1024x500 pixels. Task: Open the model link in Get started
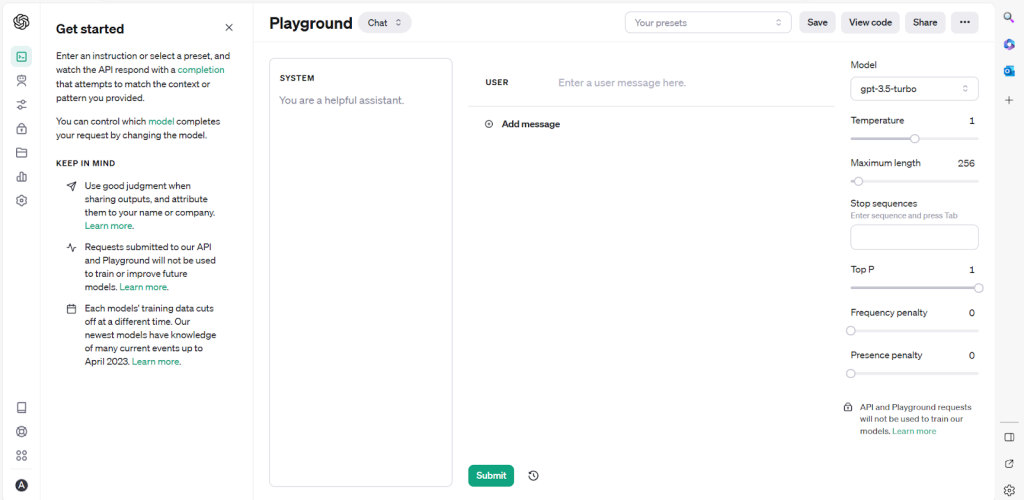(161, 121)
